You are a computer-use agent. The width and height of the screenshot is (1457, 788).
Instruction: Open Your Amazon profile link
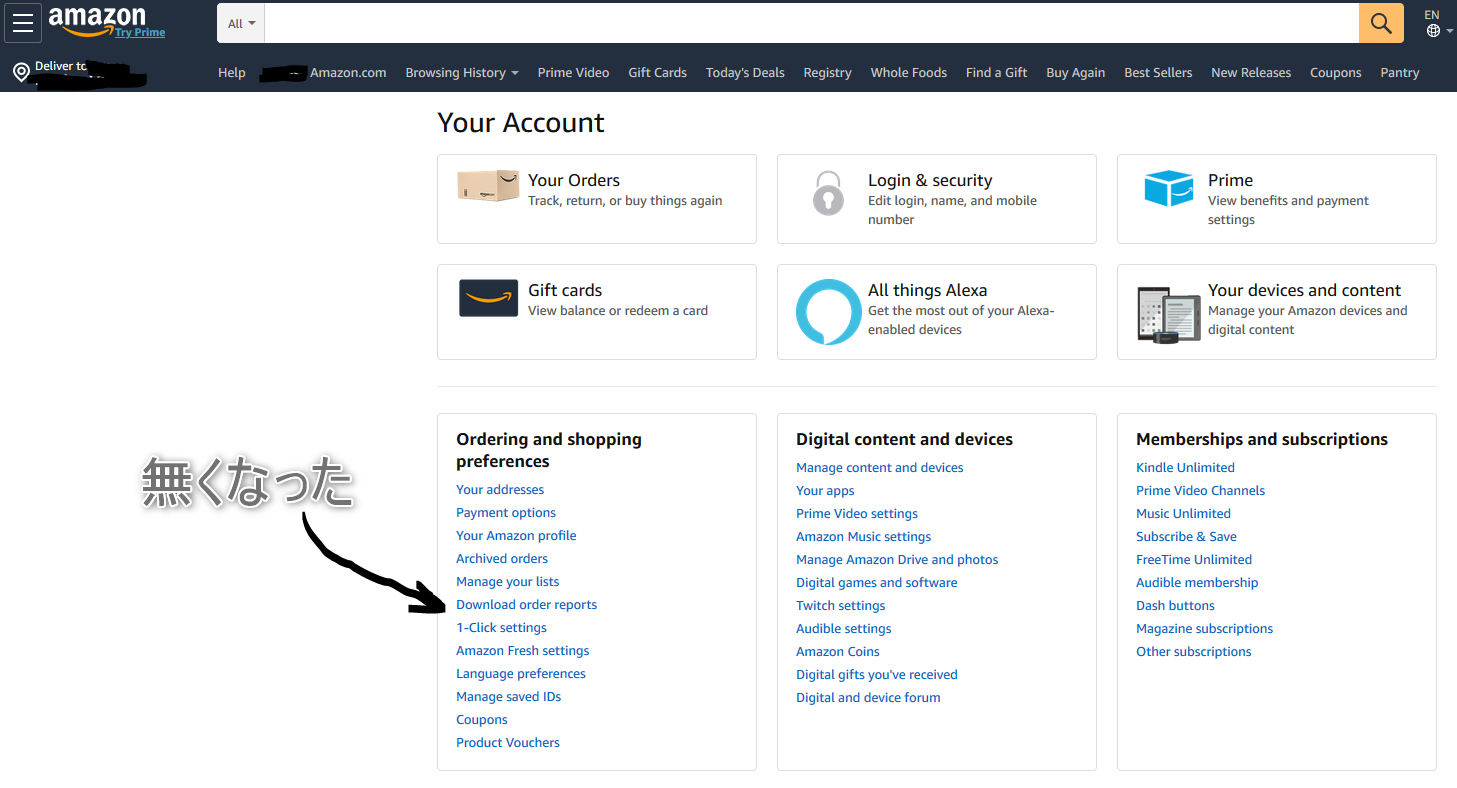(x=516, y=536)
